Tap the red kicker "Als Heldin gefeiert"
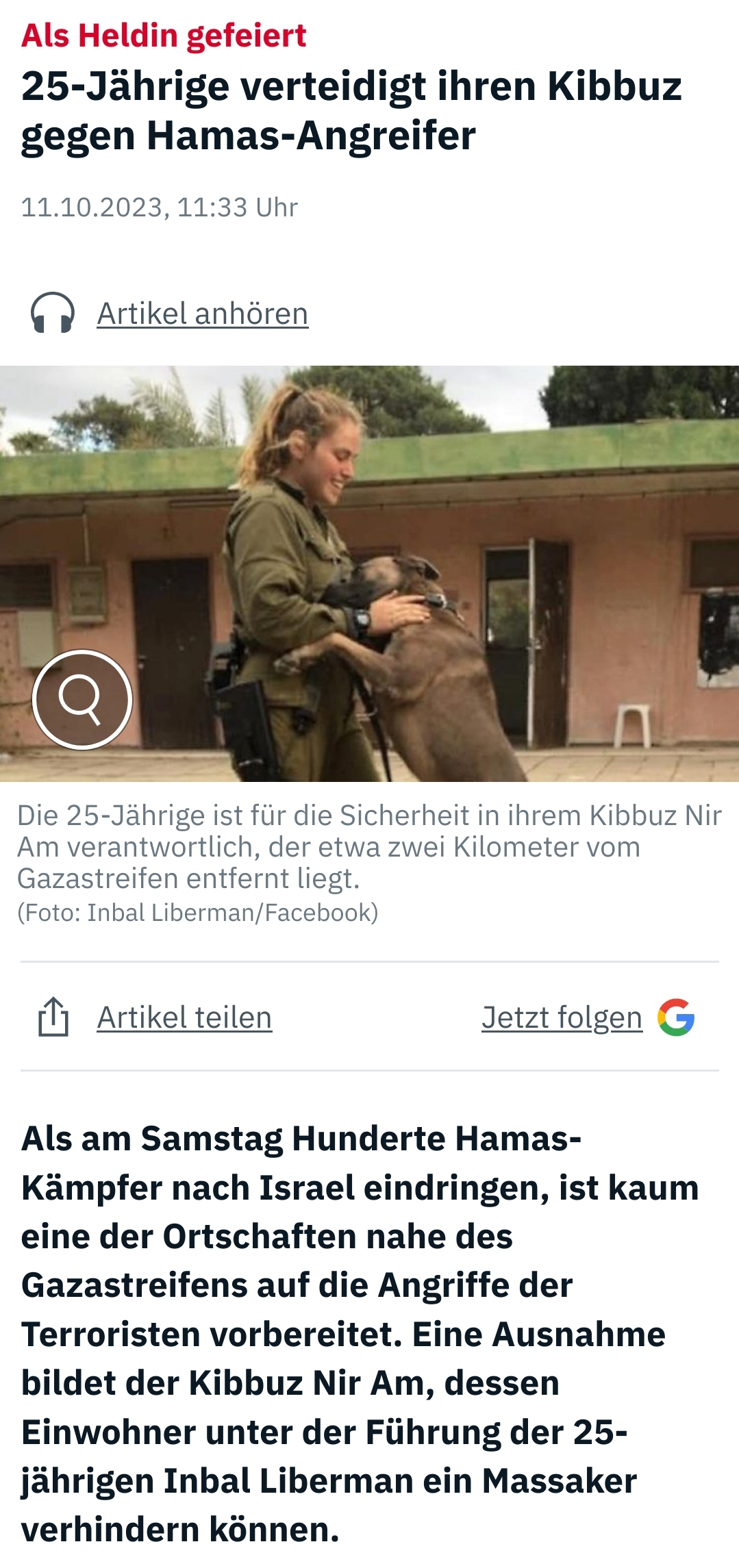This screenshot has height=1568, width=739. [x=164, y=36]
